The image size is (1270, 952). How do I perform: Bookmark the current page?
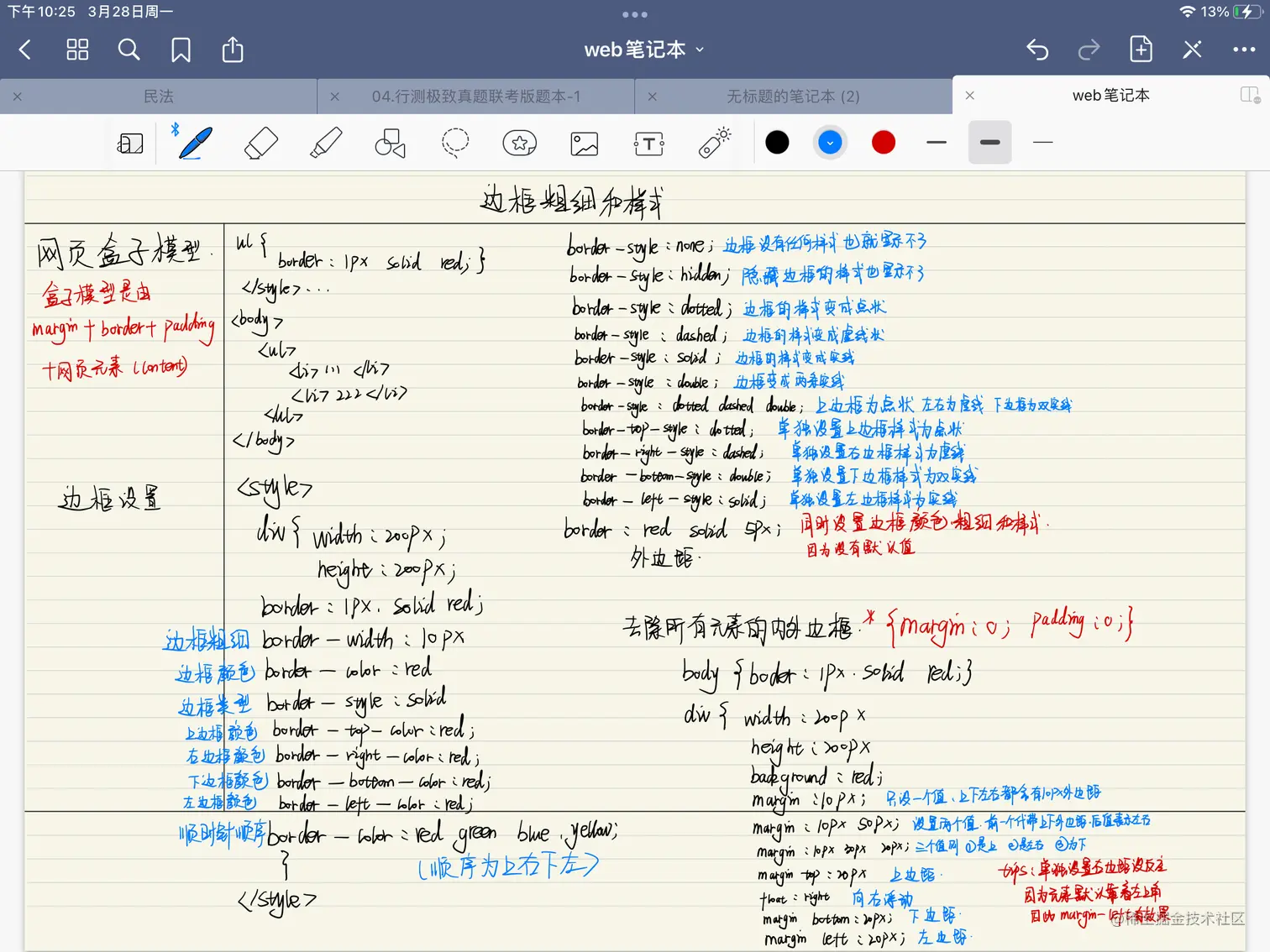(181, 50)
